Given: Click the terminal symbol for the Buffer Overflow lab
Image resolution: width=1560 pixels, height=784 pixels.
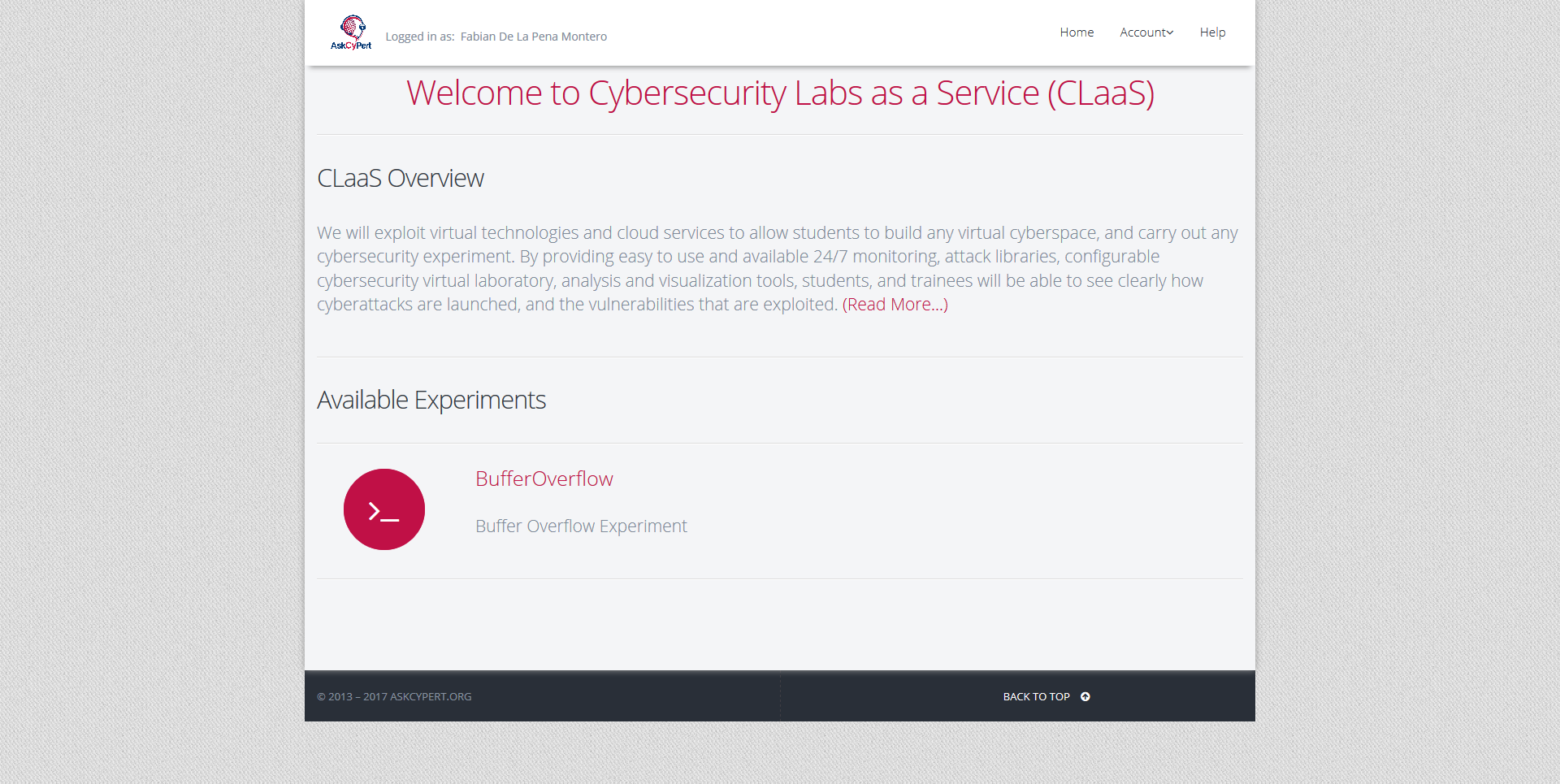Looking at the screenshot, I should tap(383, 509).
